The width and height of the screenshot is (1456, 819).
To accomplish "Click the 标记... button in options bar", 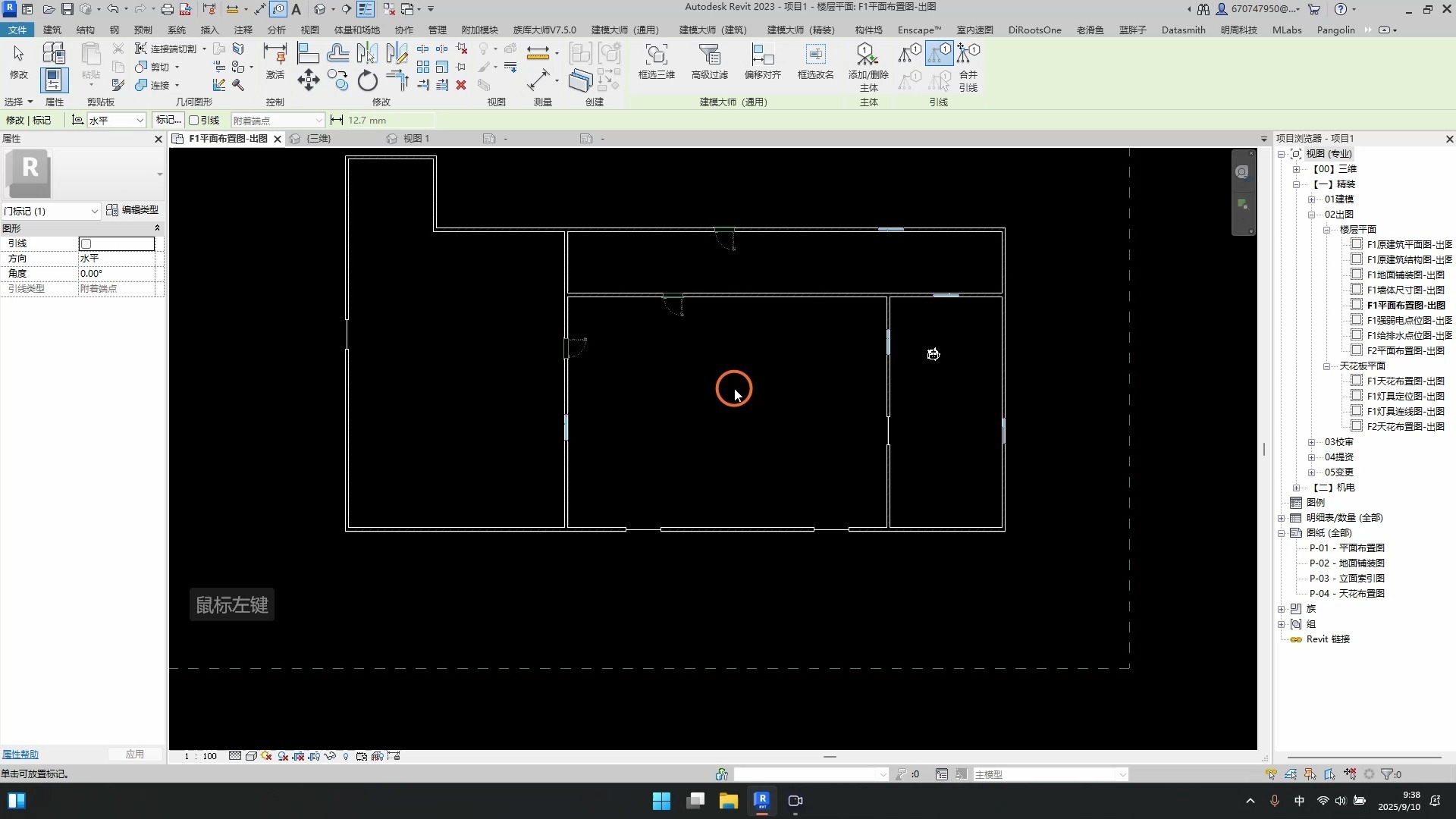I will click(x=168, y=120).
